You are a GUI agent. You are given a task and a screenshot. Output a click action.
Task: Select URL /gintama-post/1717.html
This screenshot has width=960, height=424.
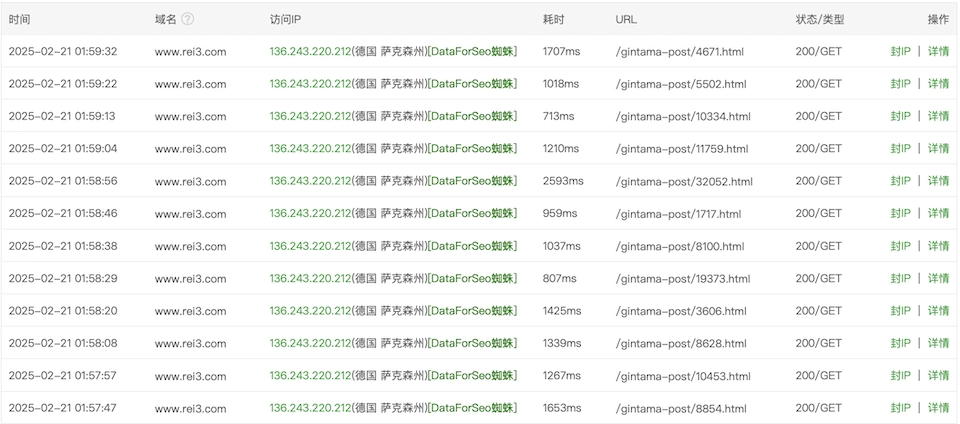click(x=678, y=214)
